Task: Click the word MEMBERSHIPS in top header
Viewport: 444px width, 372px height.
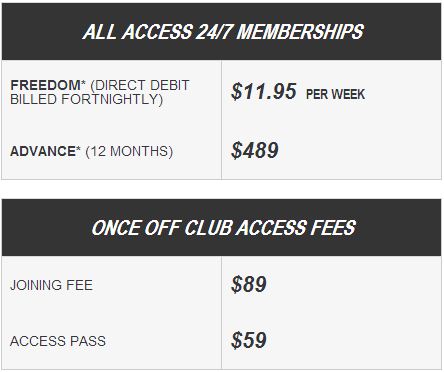Action: pyautogui.click(x=300, y=32)
